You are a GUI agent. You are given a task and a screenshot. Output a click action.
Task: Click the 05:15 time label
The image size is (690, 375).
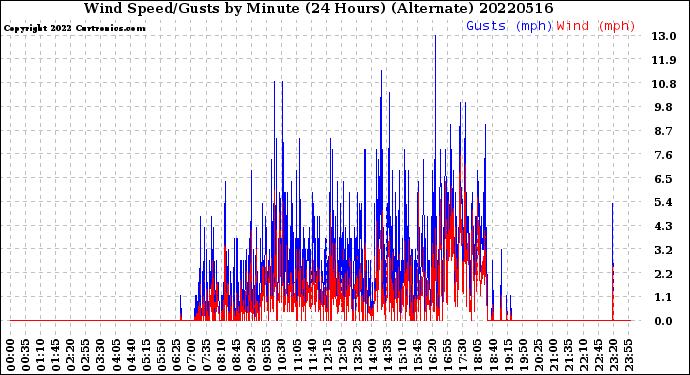pyautogui.click(x=146, y=355)
